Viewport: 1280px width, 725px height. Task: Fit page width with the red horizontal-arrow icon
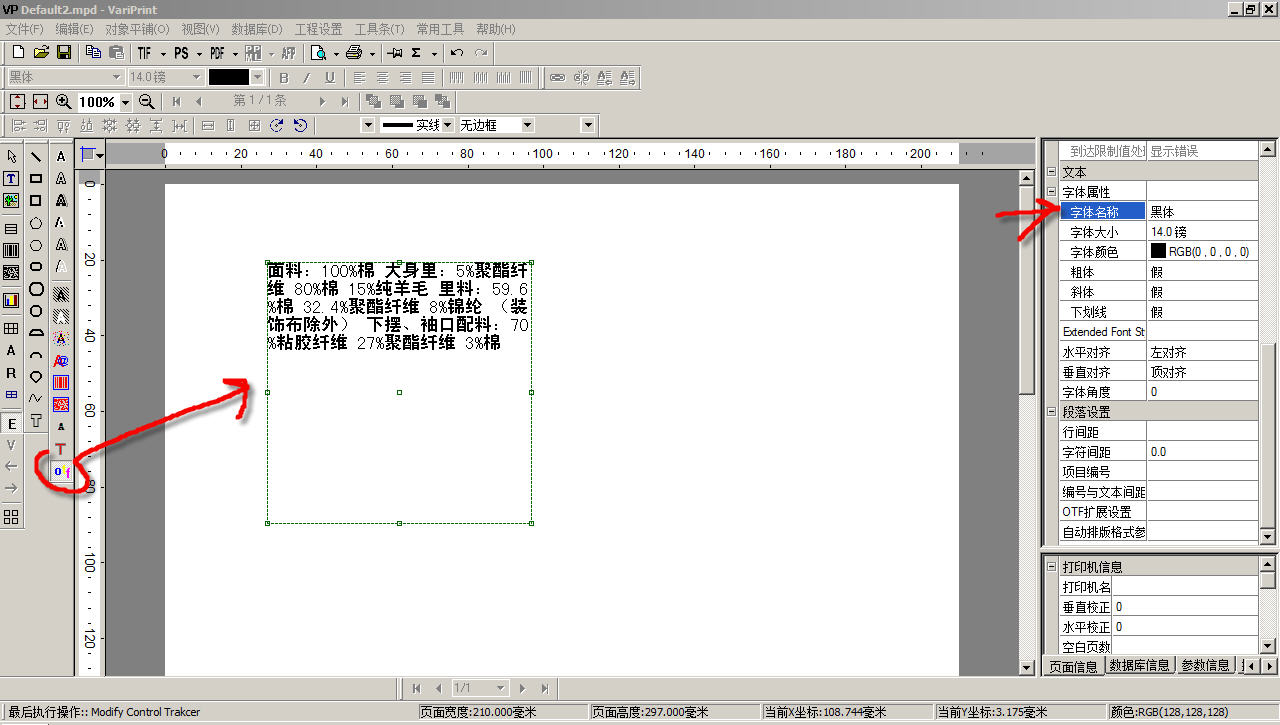tap(40, 101)
